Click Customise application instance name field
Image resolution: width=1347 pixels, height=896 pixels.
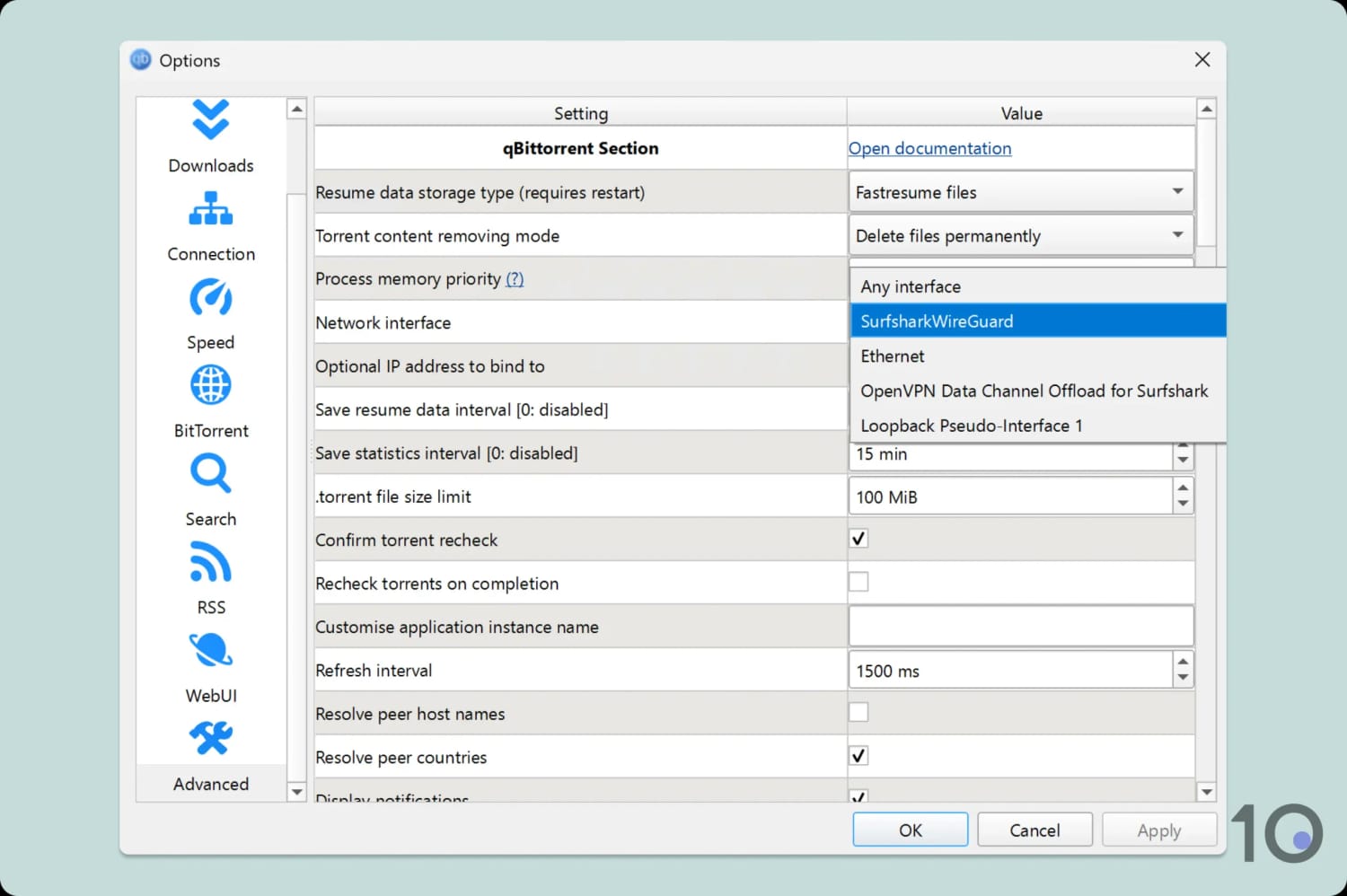tap(1020, 626)
